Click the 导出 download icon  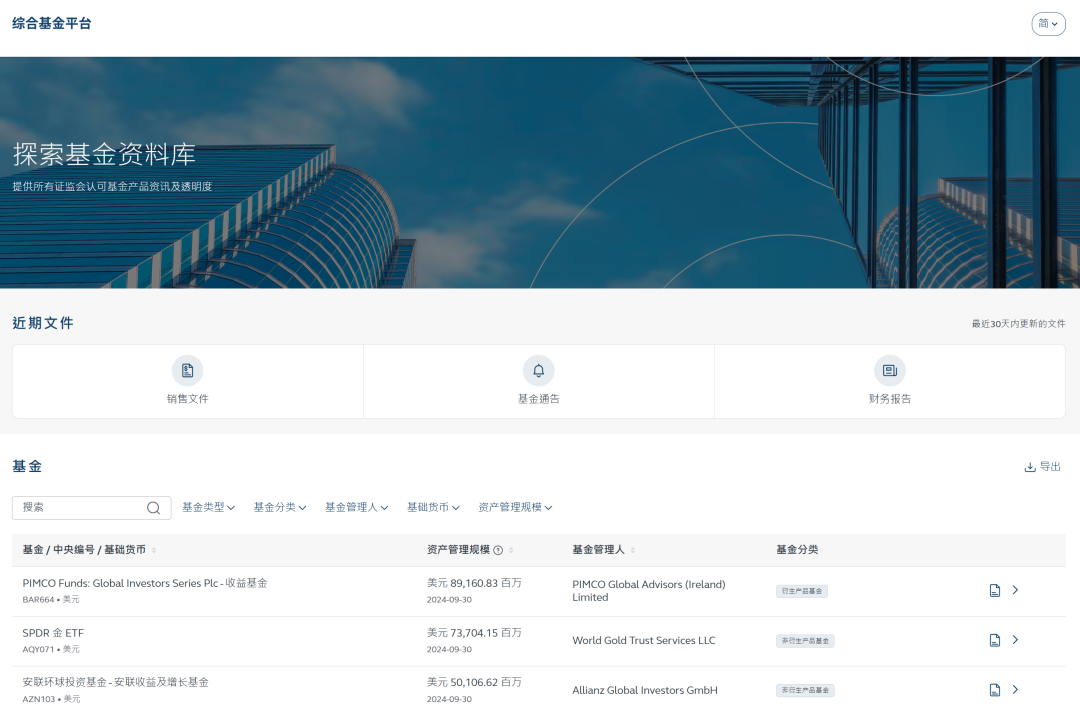(1030, 467)
